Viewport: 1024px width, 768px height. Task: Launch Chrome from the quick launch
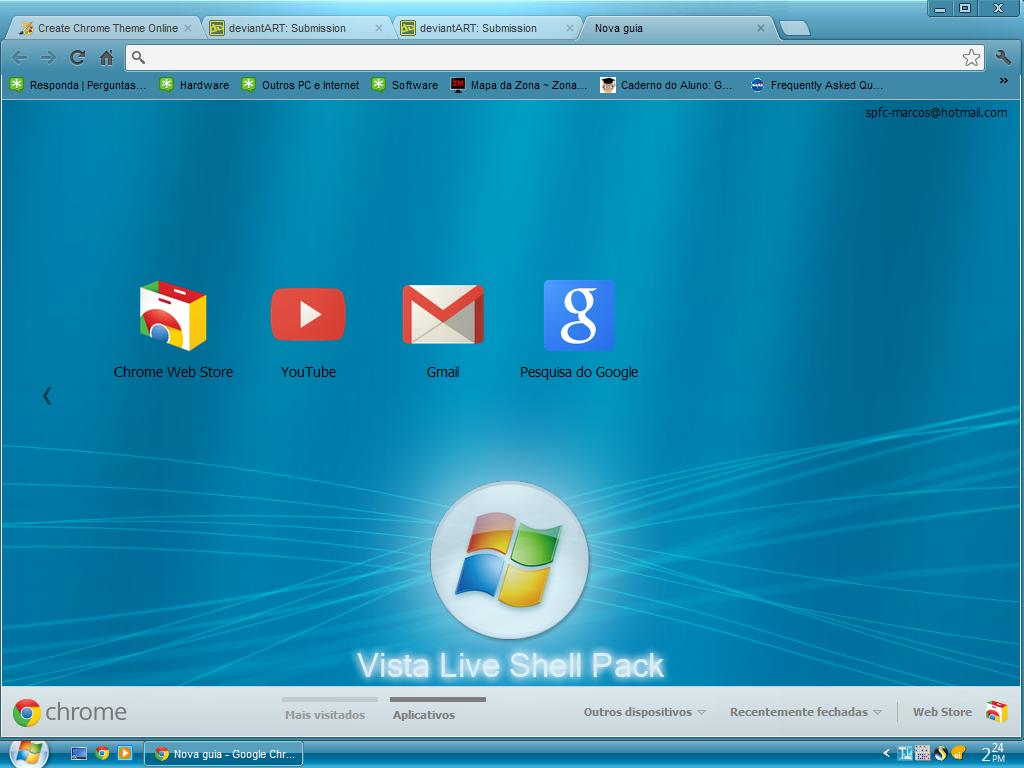pos(102,753)
